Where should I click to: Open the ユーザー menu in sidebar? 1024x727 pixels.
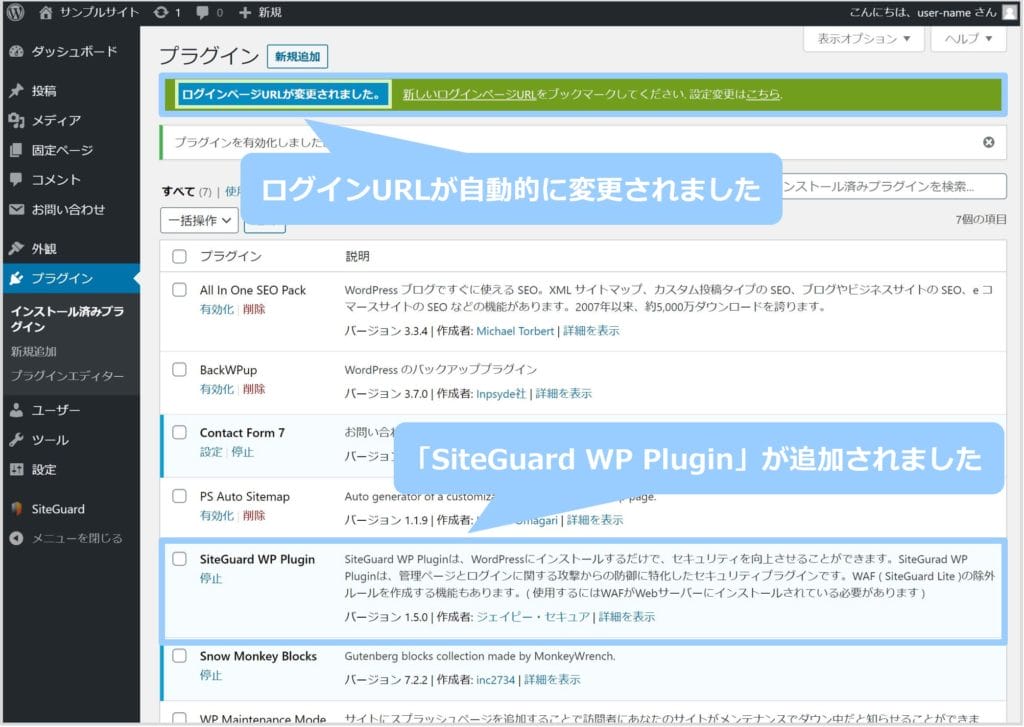[x=55, y=410]
